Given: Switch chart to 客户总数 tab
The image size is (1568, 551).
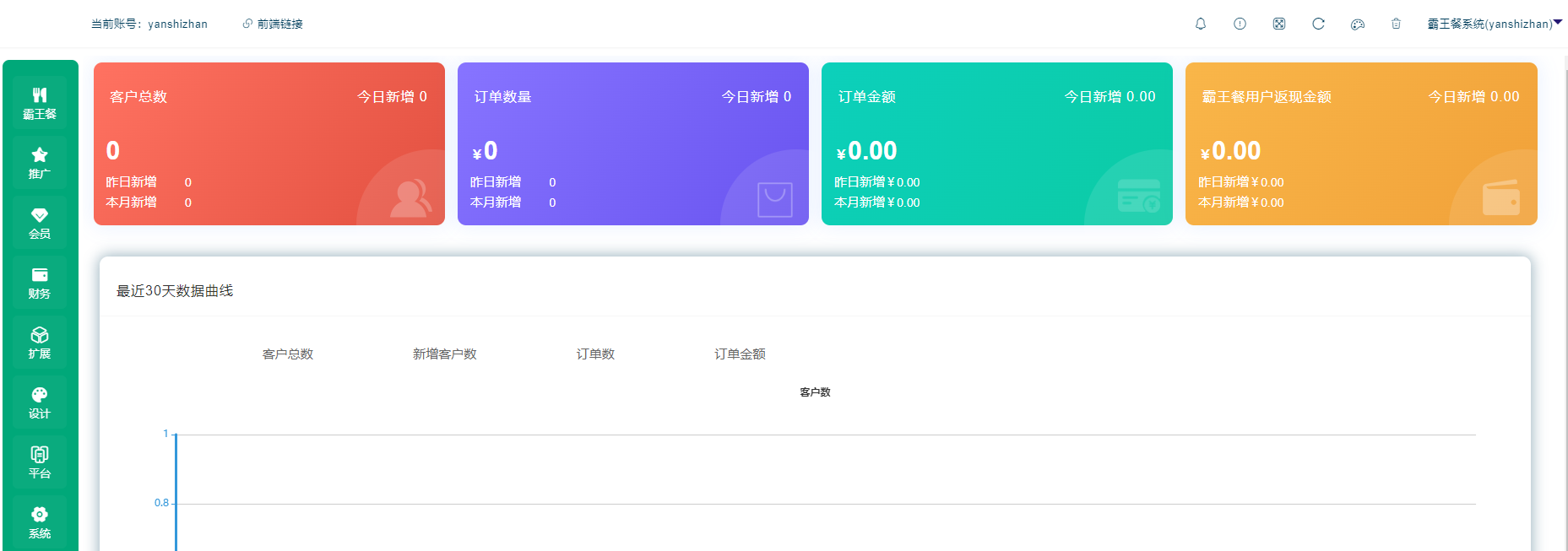Looking at the screenshot, I should [x=288, y=354].
